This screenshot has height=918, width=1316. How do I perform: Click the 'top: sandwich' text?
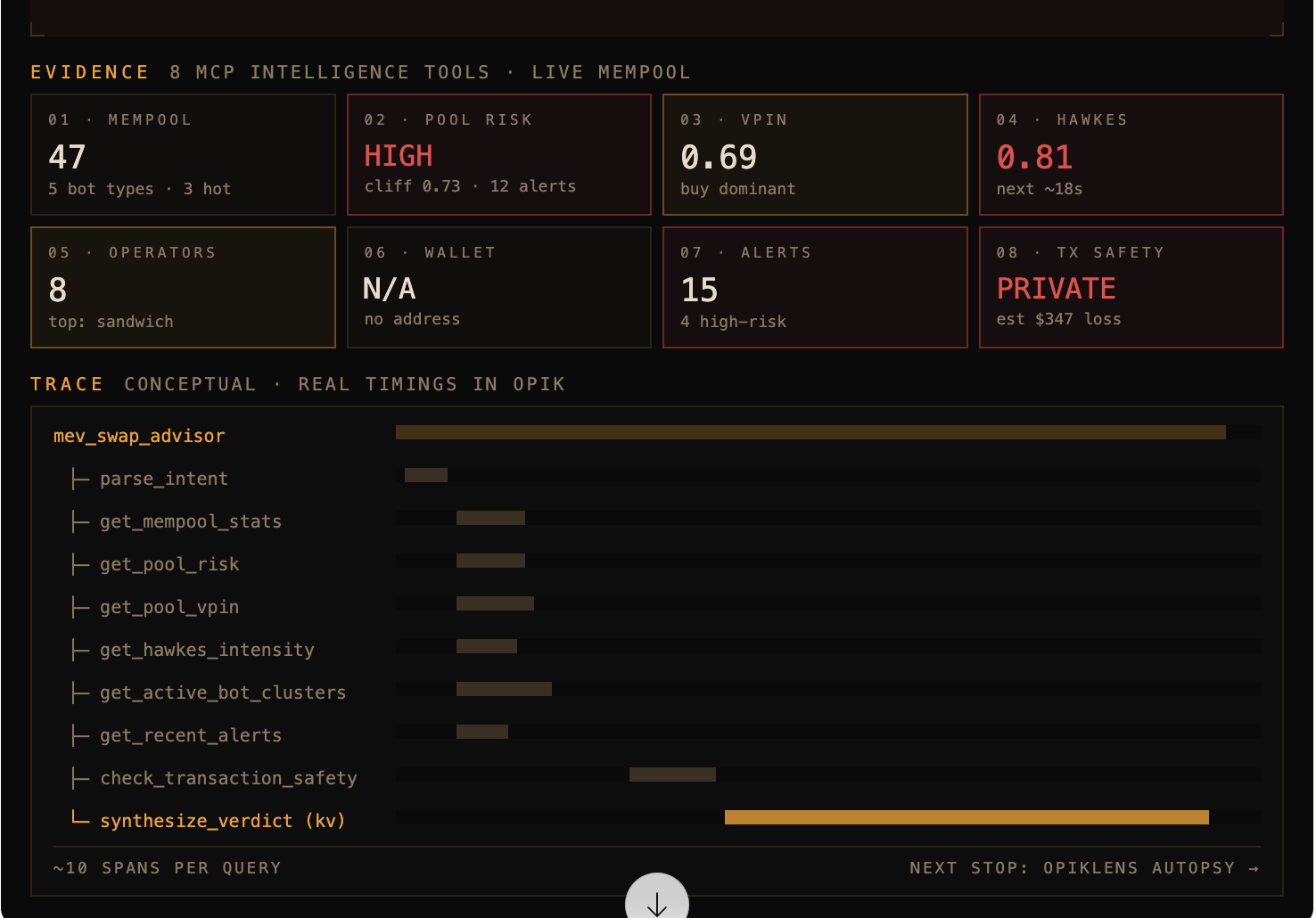(111, 322)
